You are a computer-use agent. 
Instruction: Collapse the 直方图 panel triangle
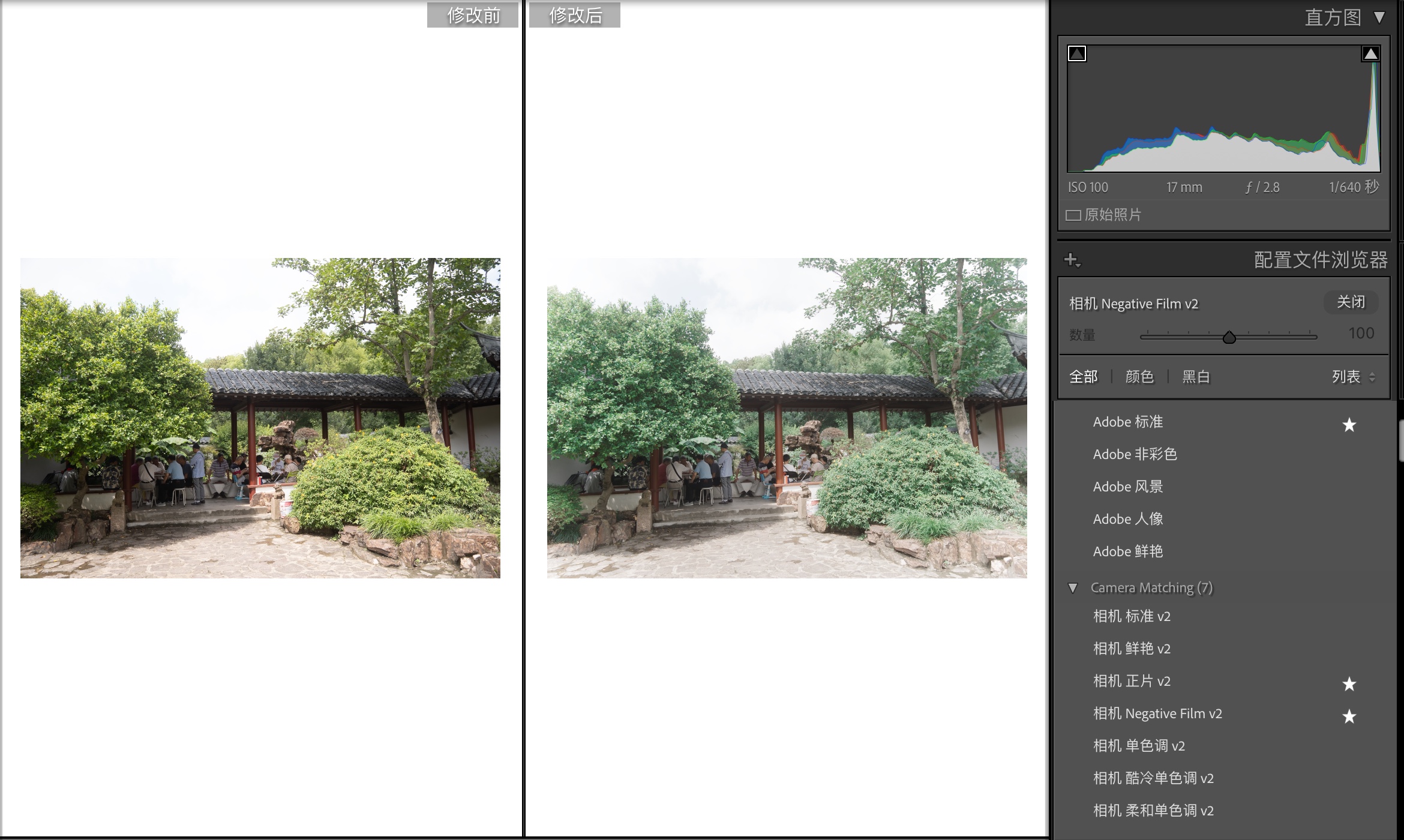(1379, 17)
